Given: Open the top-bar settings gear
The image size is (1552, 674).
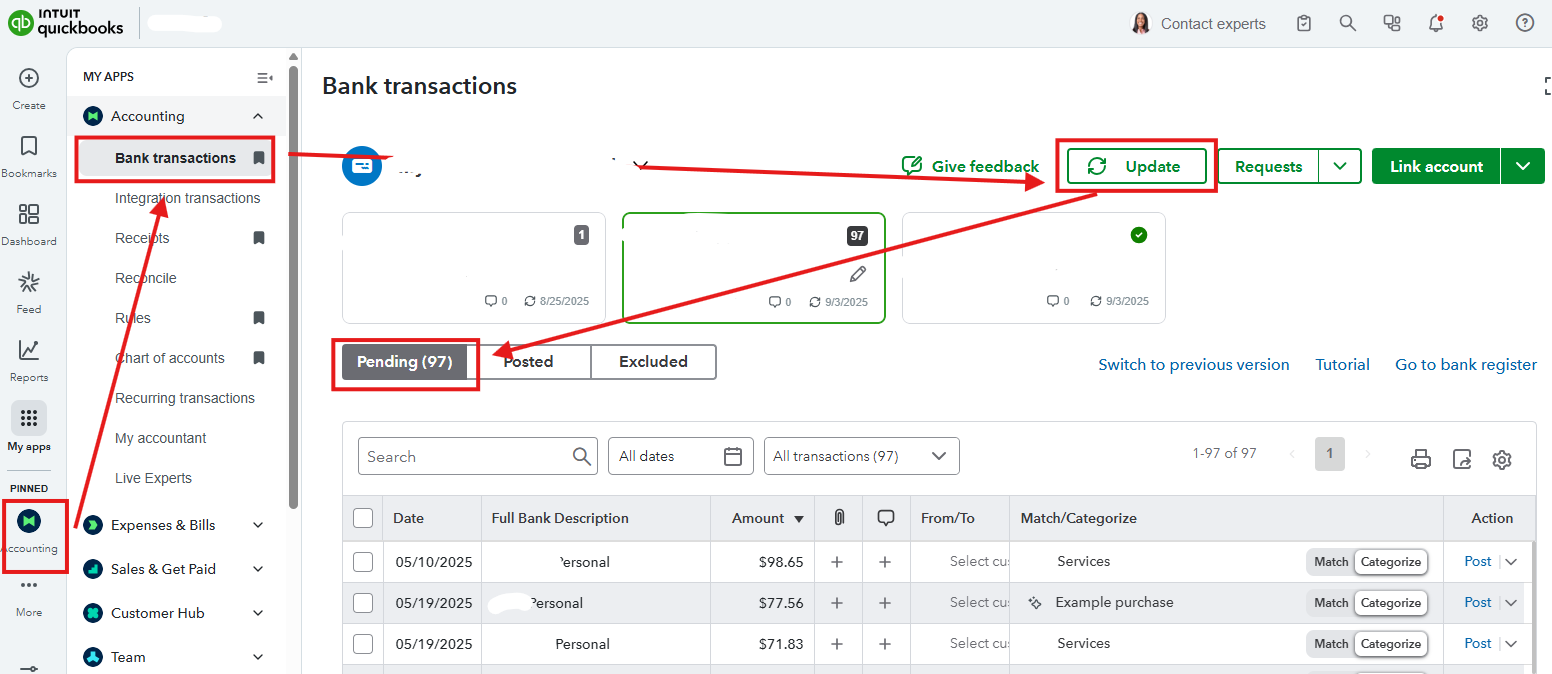Looking at the screenshot, I should pyautogui.click(x=1480, y=23).
